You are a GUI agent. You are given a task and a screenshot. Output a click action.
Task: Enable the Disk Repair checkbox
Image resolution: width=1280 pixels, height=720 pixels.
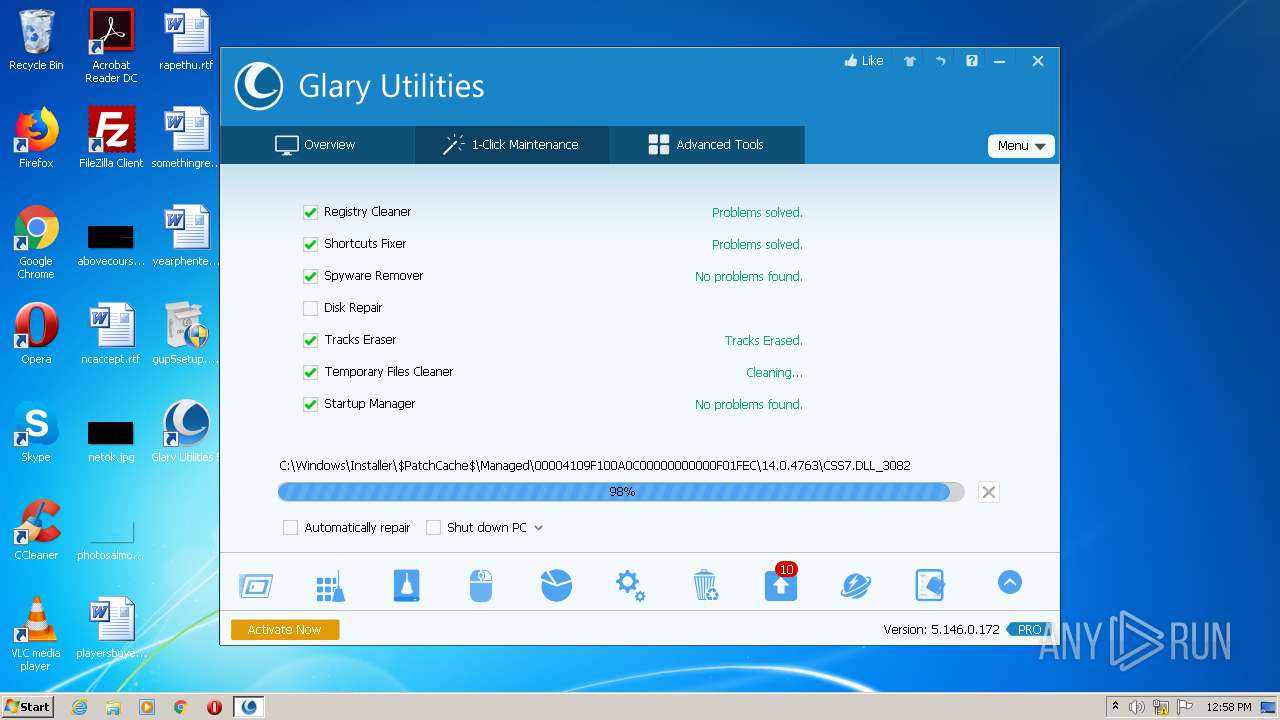(310, 308)
